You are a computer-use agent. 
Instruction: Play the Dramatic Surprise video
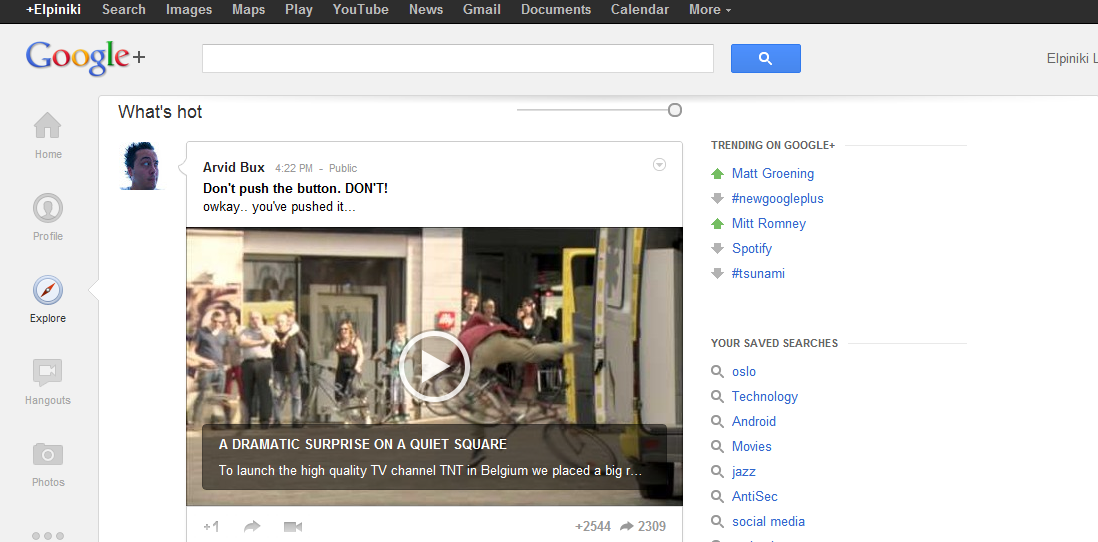(x=434, y=366)
